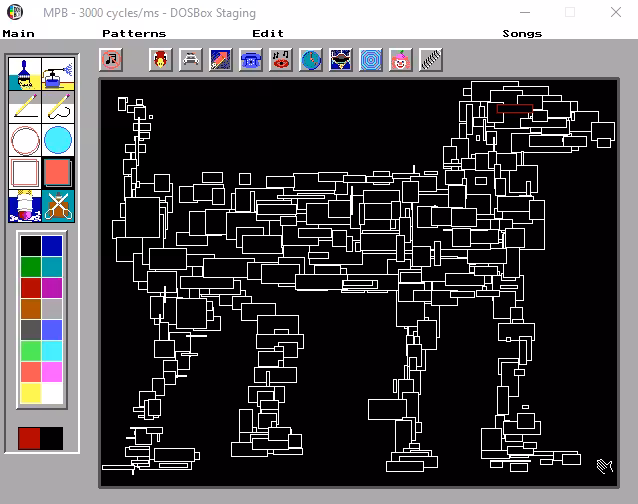Select the scissors cut tool
The width and height of the screenshot is (638, 504).
58,206
